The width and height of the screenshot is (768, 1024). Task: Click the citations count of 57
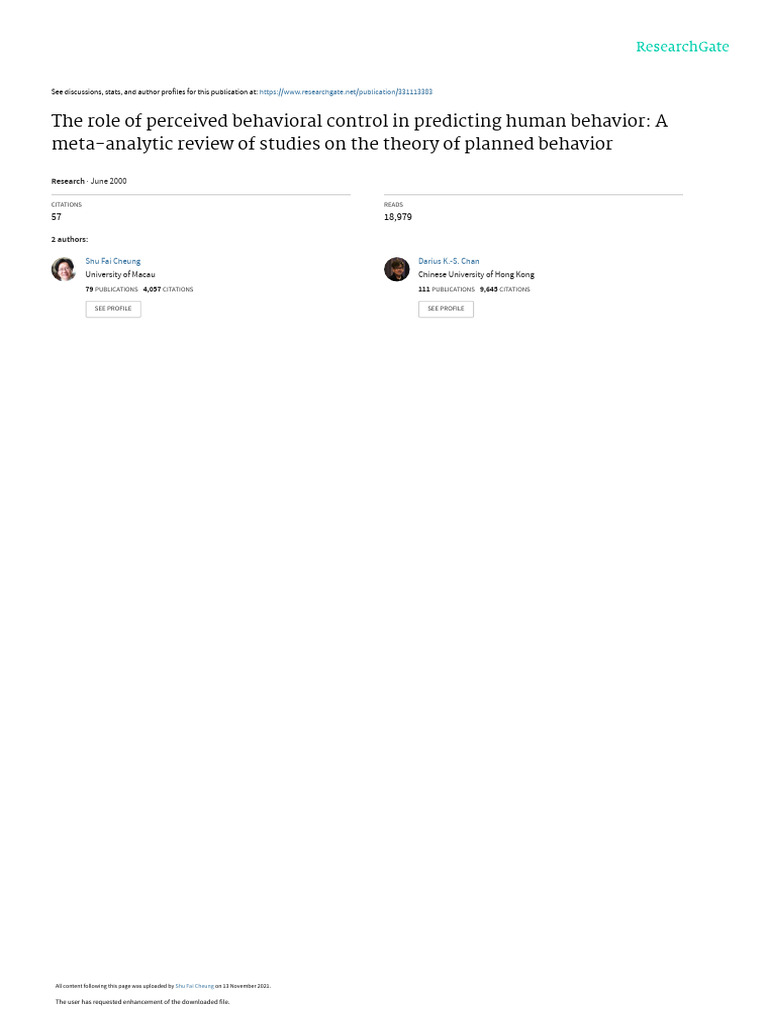[x=56, y=216]
